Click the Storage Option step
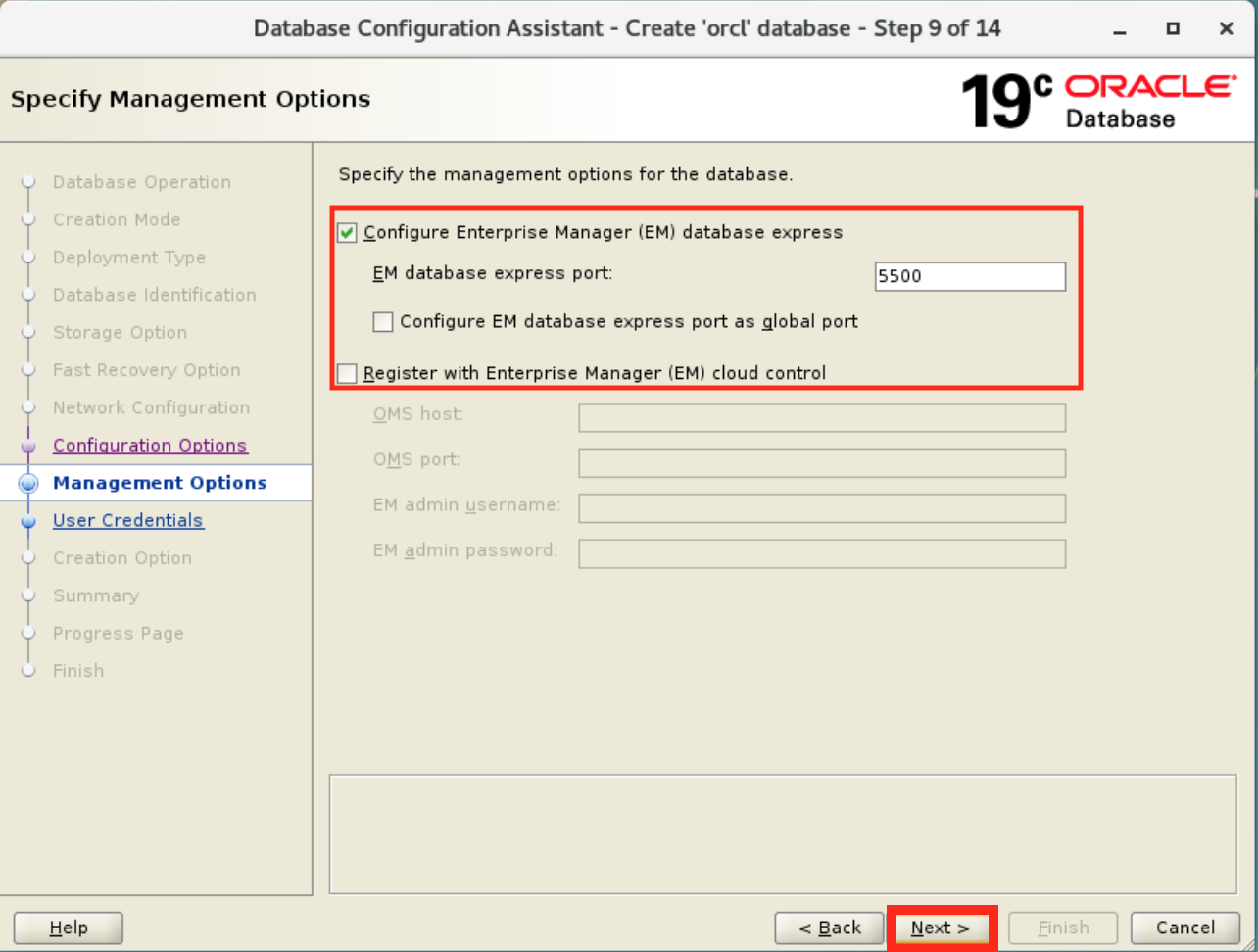Image resolution: width=1258 pixels, height=952 pixels. pyautogui.click(x=120, y=333)
